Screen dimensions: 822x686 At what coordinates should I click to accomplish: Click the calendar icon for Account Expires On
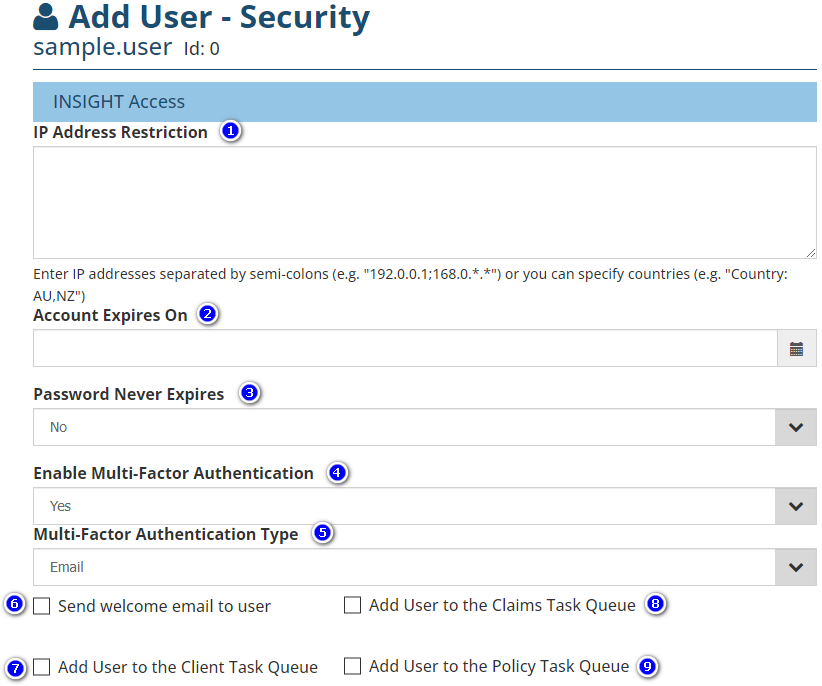pyautogui.click(x=796, y=349)
